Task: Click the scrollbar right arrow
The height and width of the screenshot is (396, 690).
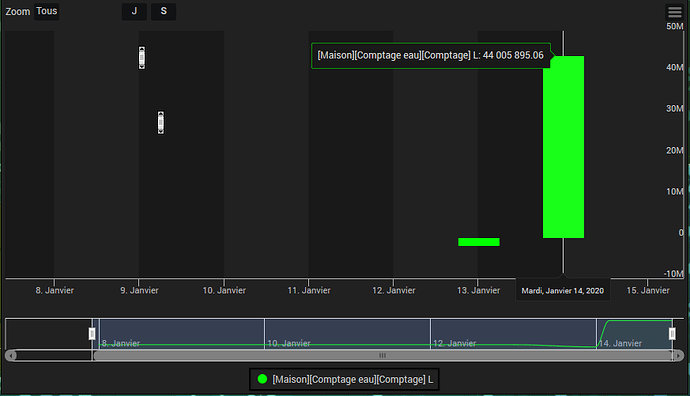Action: [x=678, y=355]
